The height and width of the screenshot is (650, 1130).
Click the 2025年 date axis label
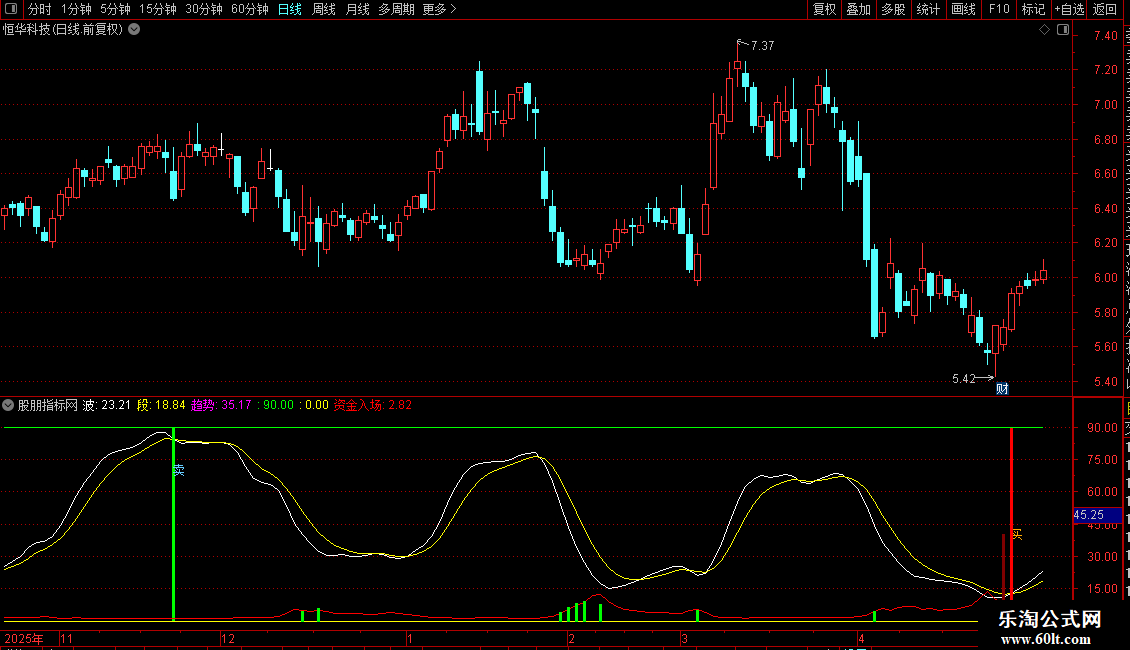[24, 638]
